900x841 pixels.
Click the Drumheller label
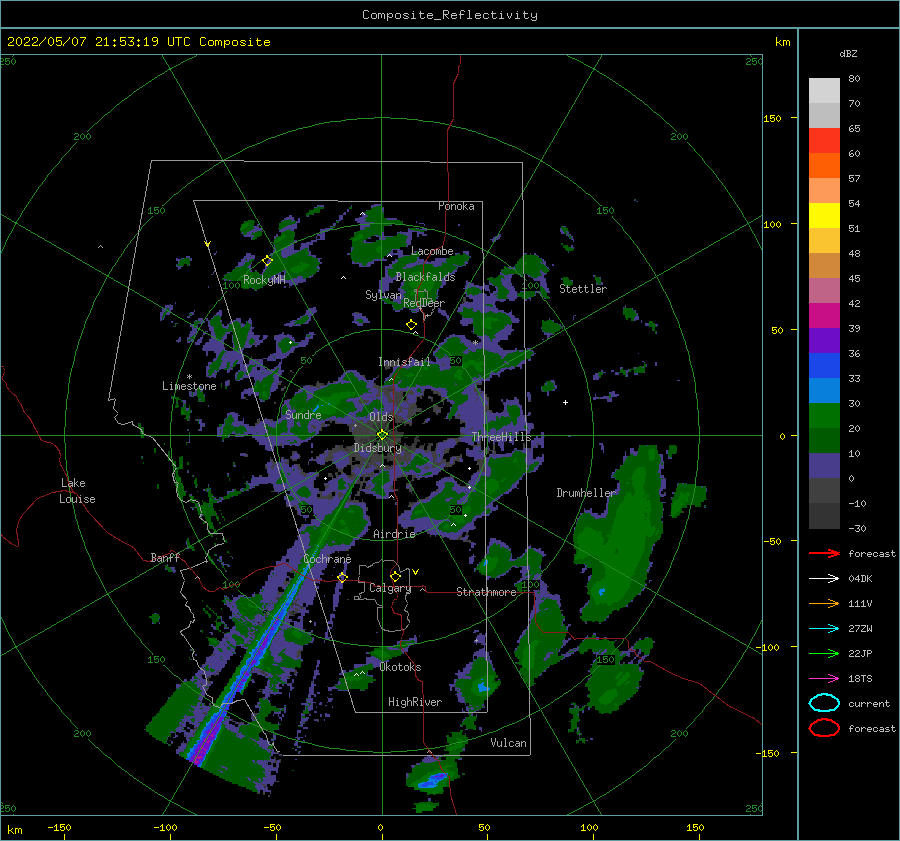coord(586,493)
